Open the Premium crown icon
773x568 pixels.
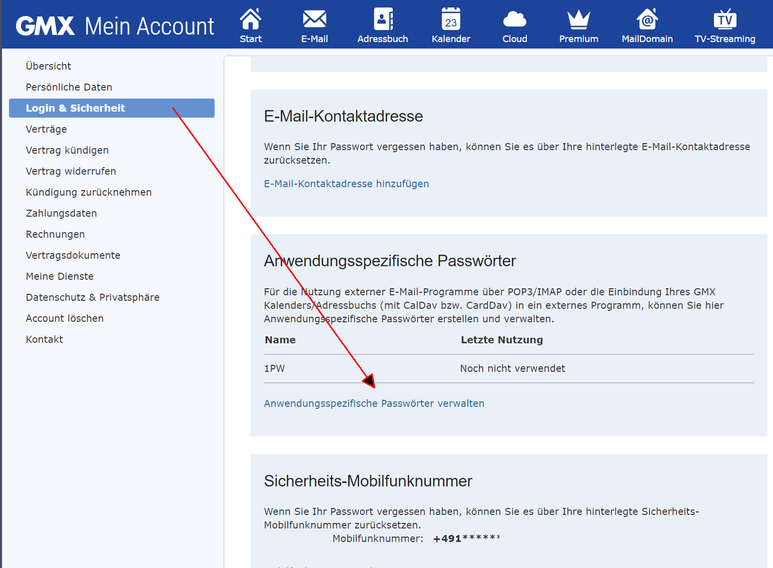point(579,20)
